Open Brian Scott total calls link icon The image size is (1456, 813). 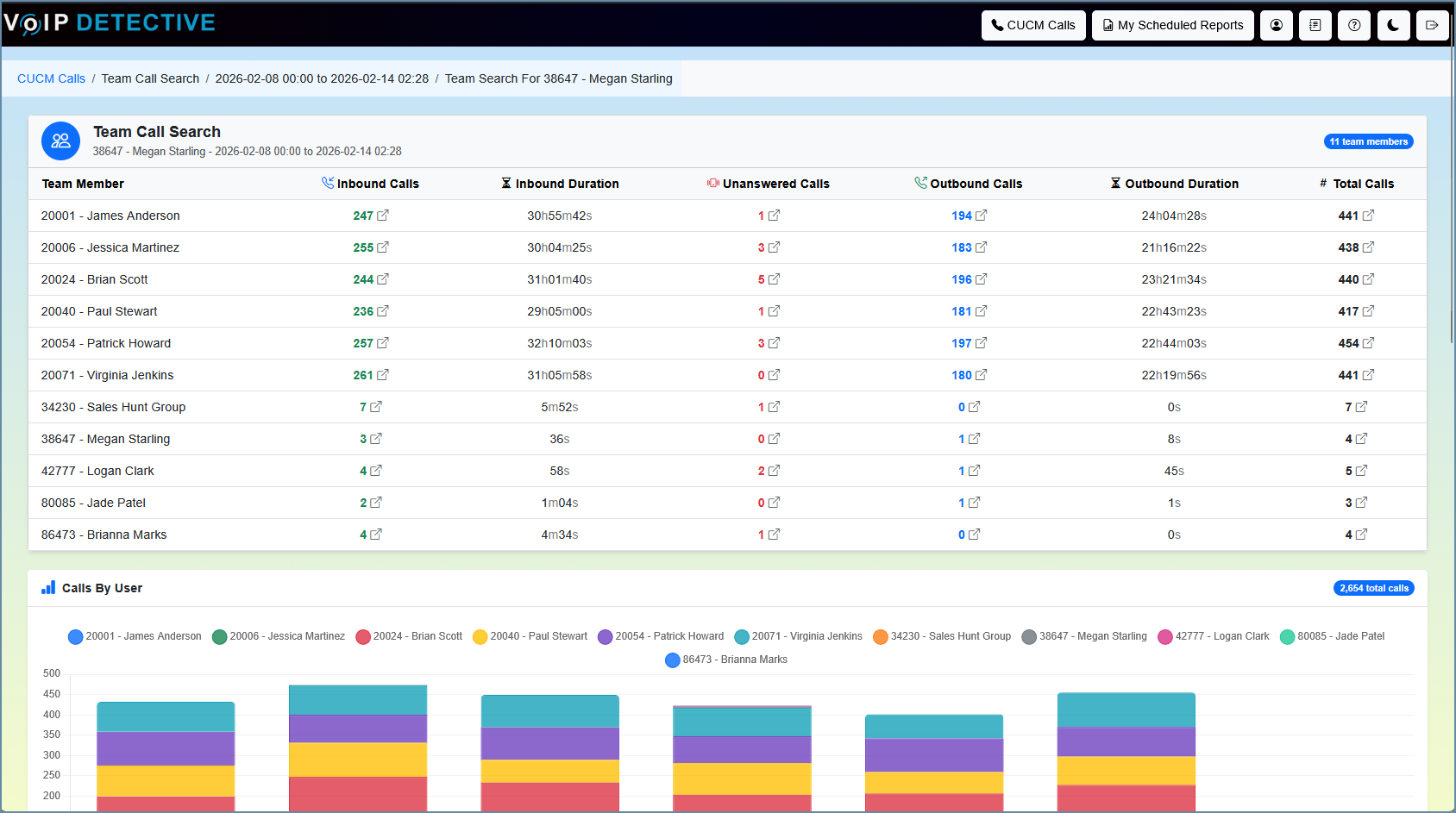pos(1368,279)
